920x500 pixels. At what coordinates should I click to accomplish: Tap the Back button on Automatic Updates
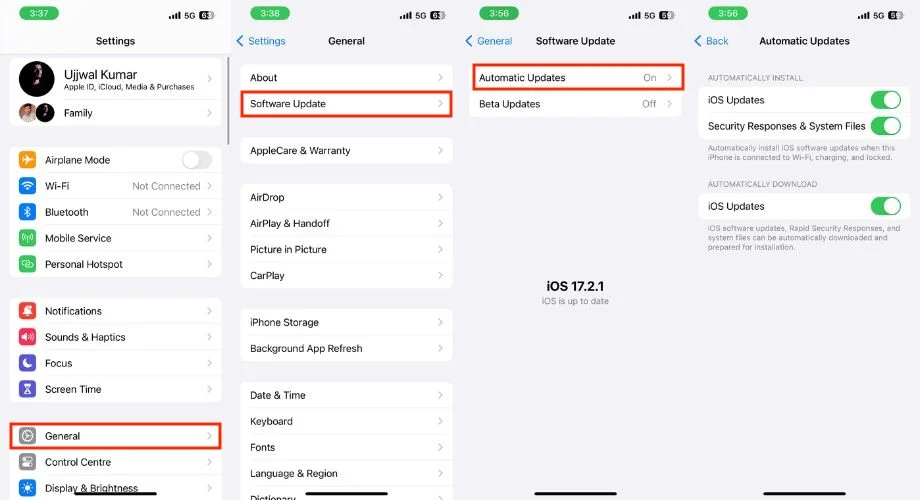coord(711,41)
